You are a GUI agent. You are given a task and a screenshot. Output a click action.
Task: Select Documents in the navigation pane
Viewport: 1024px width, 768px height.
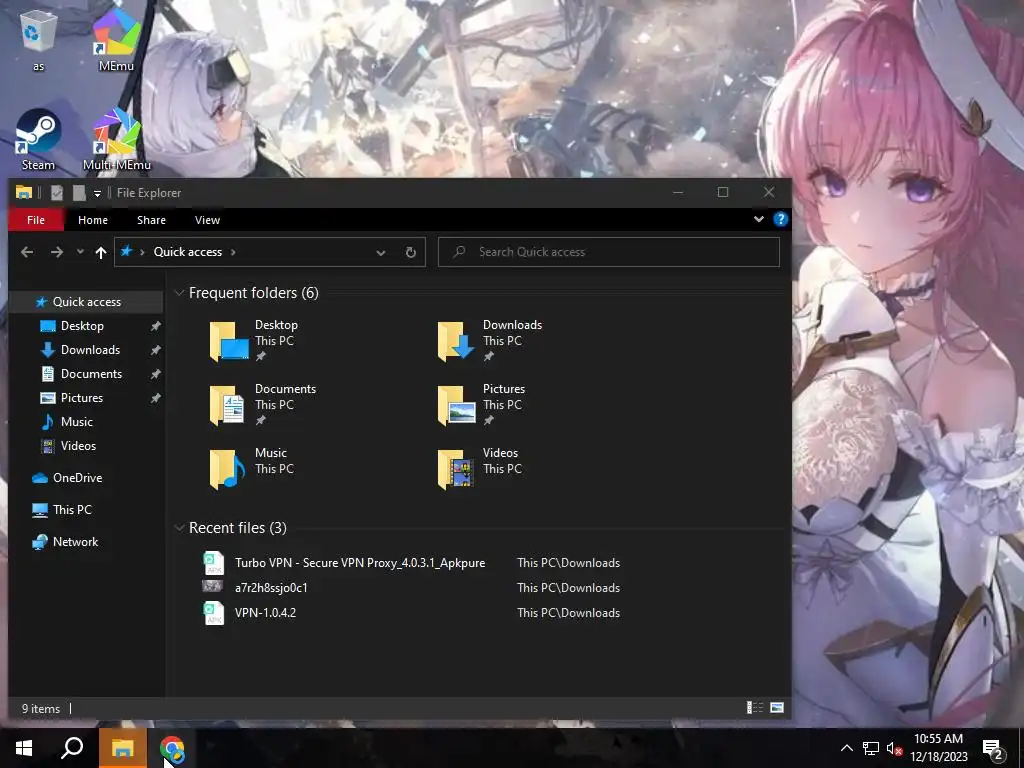click(91, 374)
